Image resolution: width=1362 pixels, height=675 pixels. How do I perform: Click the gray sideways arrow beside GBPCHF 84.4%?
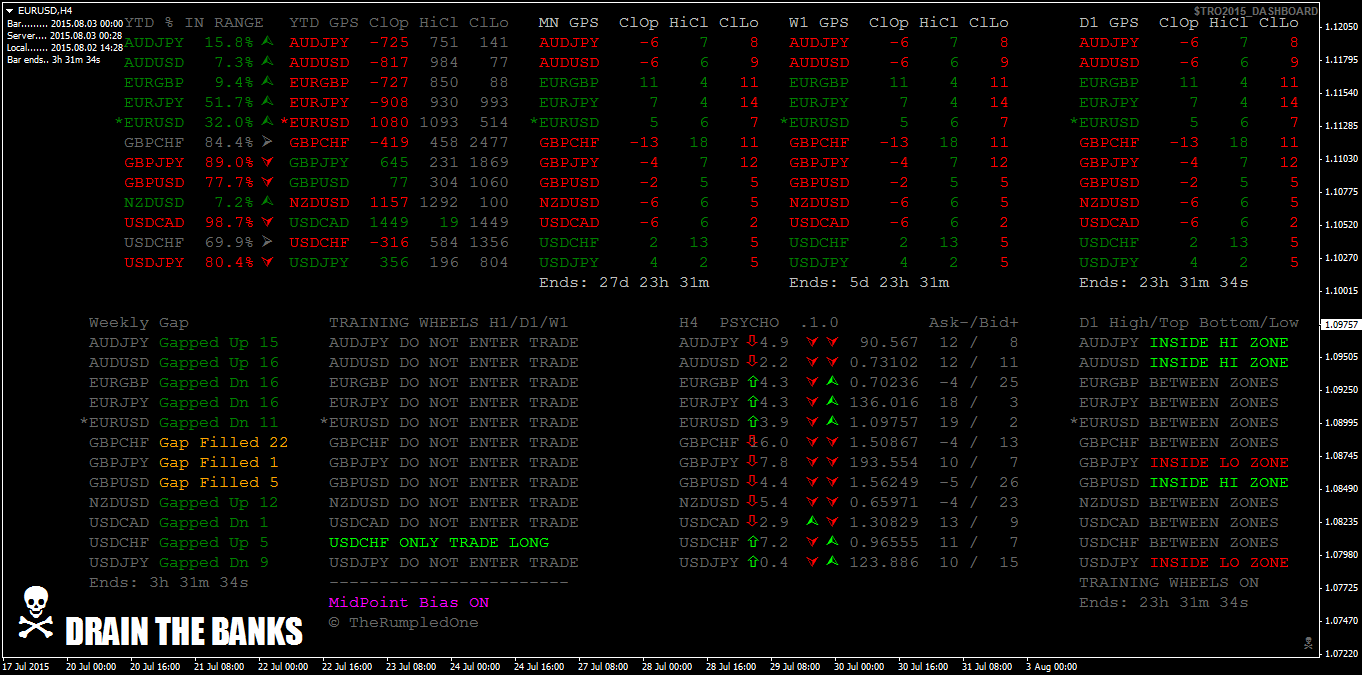pyautogui.click(x=267, y=142)
